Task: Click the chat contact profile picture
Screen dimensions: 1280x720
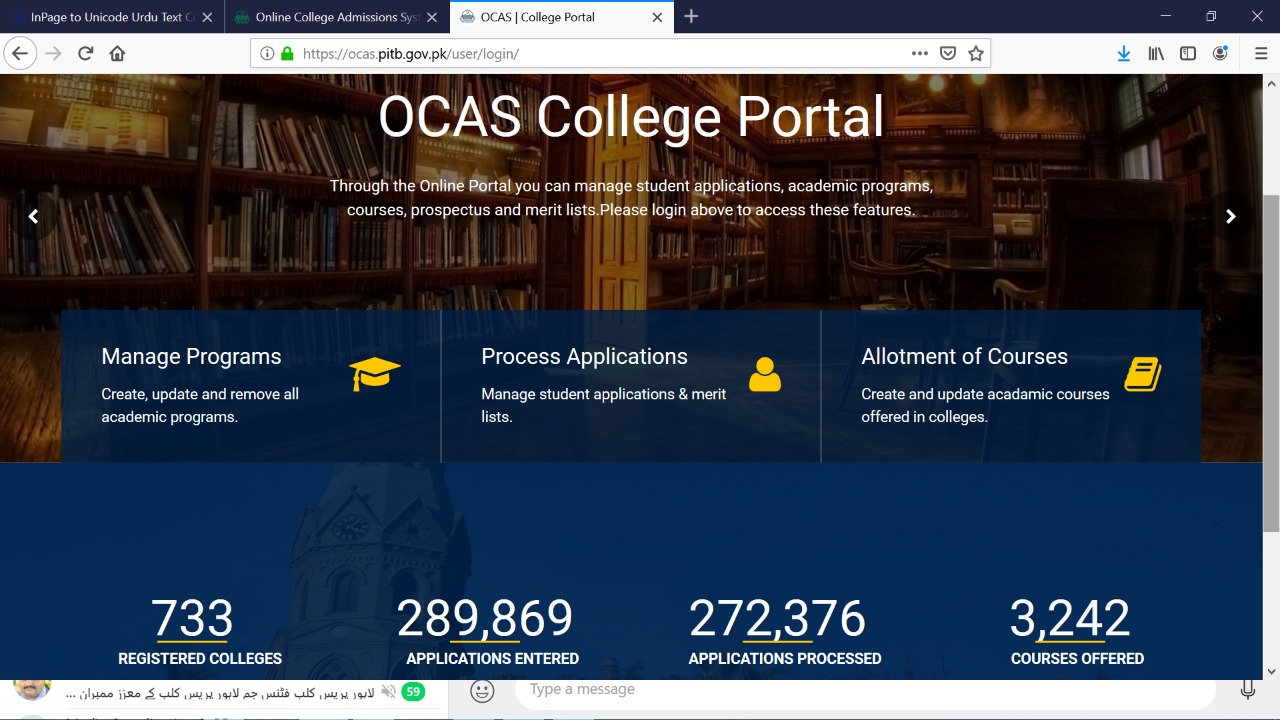Action: point(33,689)
